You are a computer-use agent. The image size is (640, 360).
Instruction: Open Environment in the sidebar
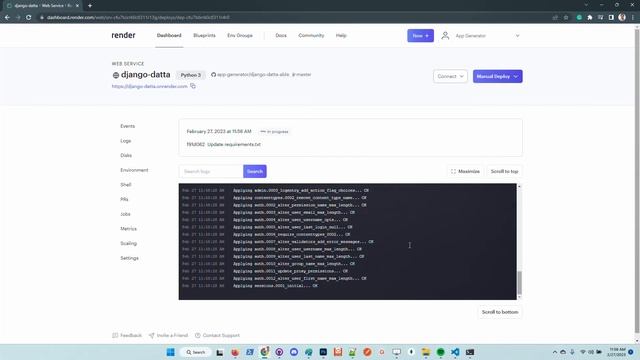[134, 170]
